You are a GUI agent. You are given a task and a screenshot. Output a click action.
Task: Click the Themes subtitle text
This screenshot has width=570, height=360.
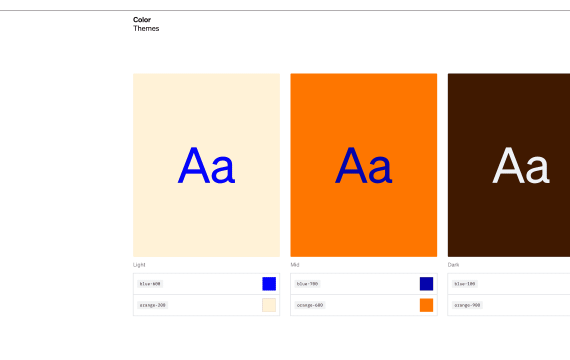coord(146,28)
